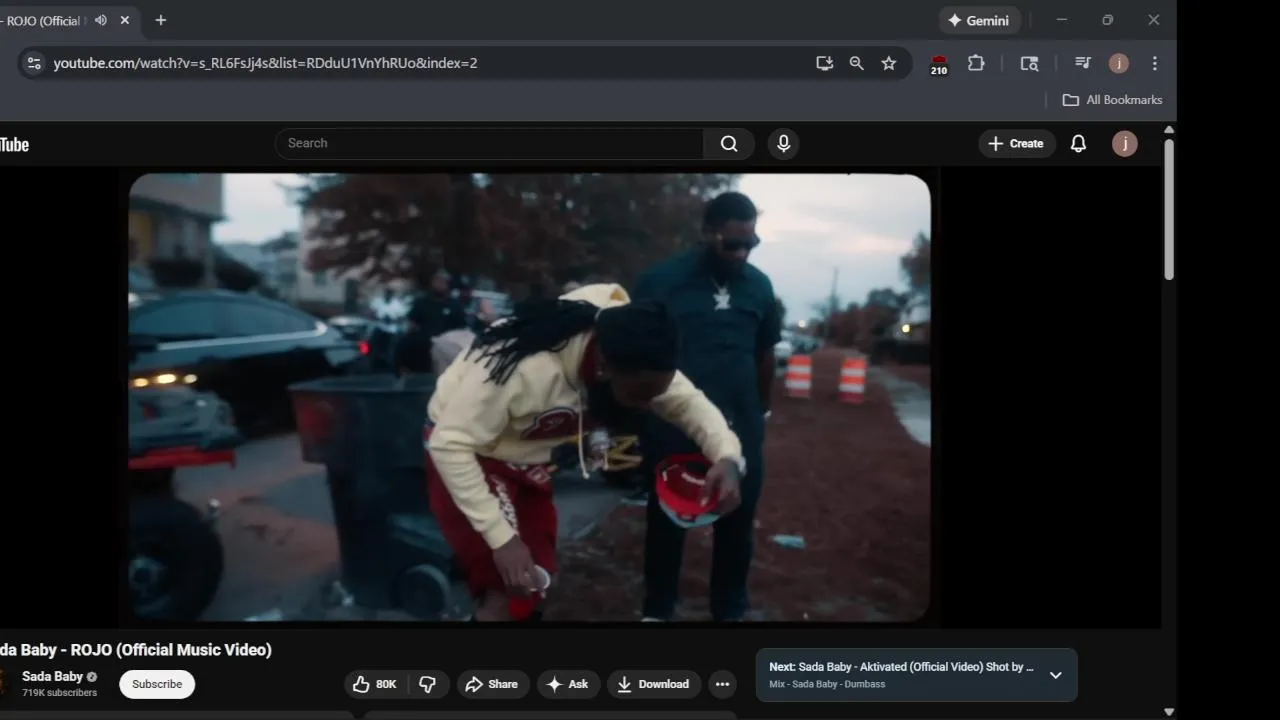Image resolution: width=1280 pixels, height=720 pixels.
Task: Open the YouTube account avatar
Action: coord(1125,143)
